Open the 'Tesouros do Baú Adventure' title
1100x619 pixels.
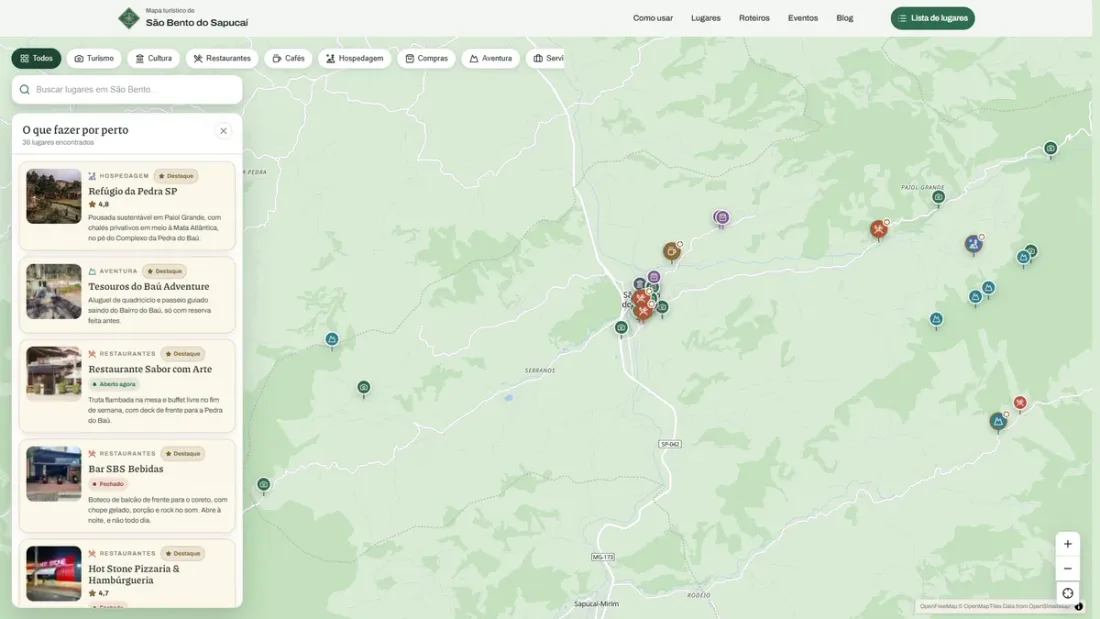pos(149,286)
